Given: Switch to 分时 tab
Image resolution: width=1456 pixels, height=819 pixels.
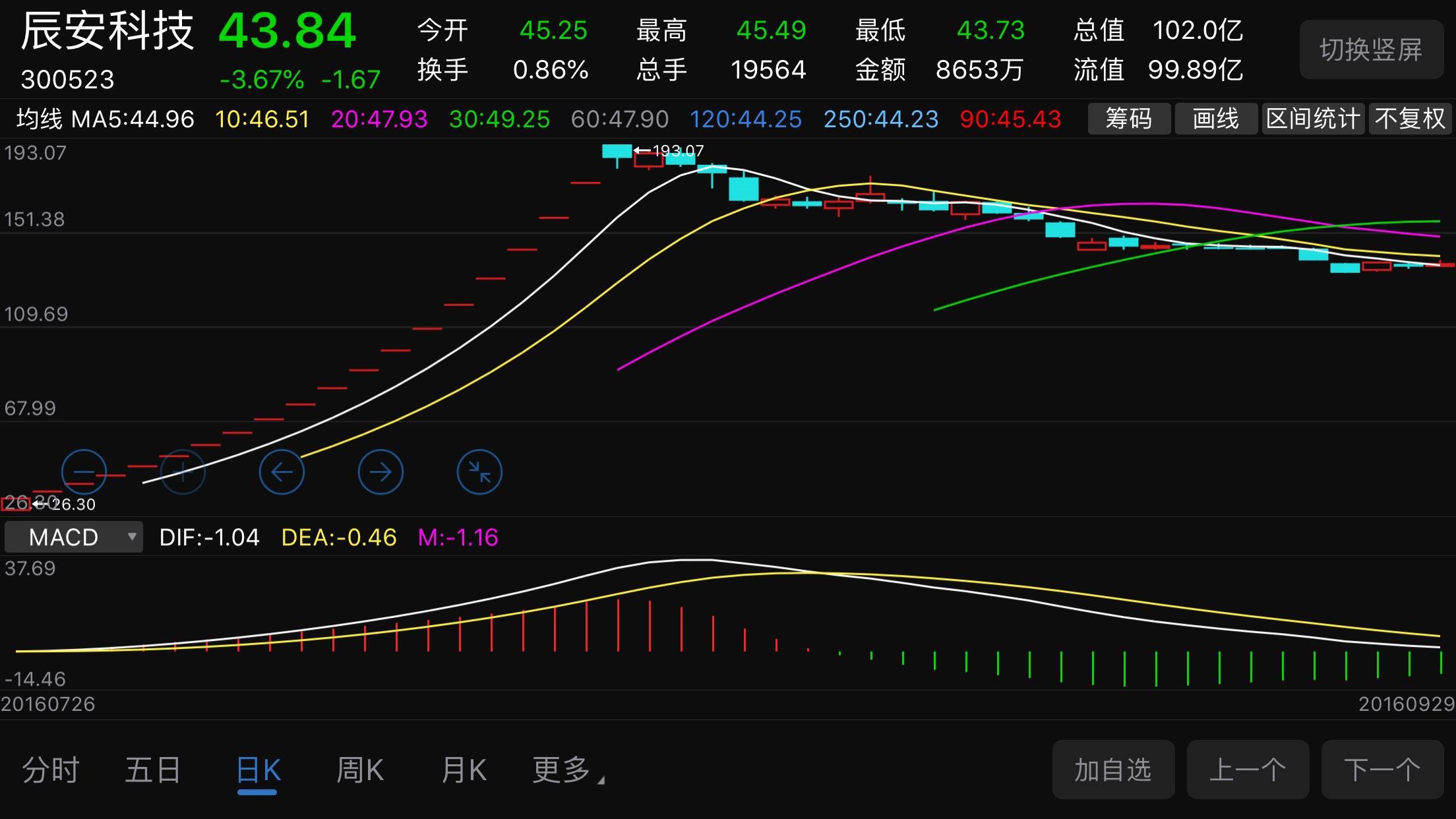Looking at the screenshot, I should [51, 770].
